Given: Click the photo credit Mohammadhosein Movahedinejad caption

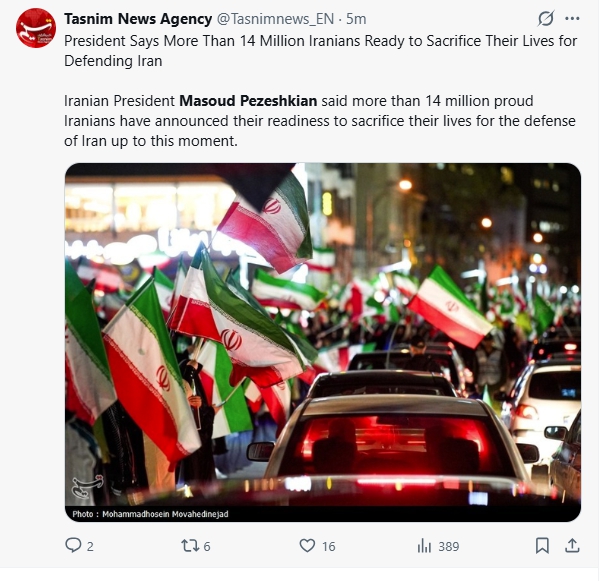Looking at the screenshot, I should pyautogui.click(x=150, y=514).
